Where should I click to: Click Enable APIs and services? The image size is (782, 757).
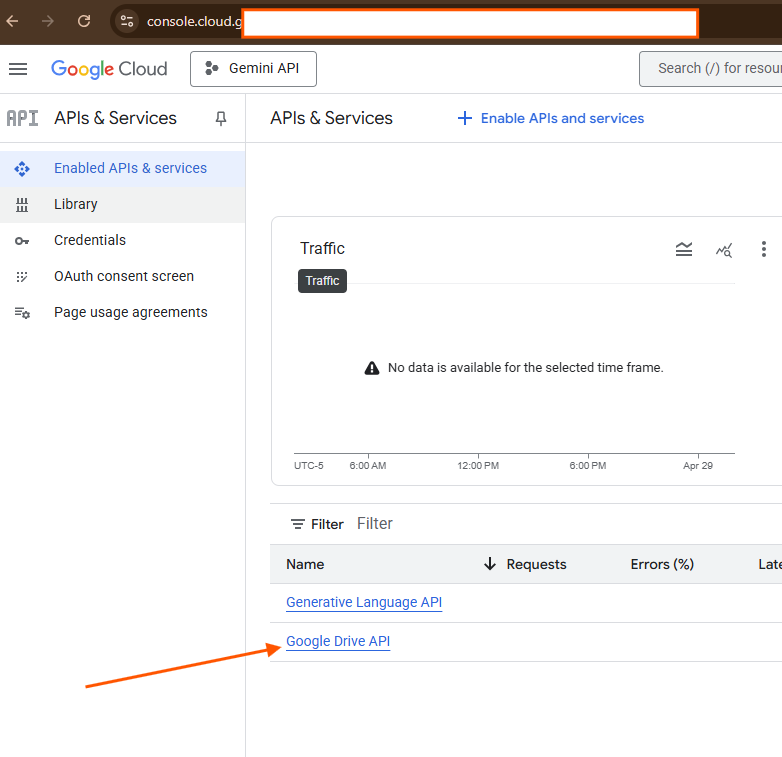pyautogui.click(x=551, y=118)
